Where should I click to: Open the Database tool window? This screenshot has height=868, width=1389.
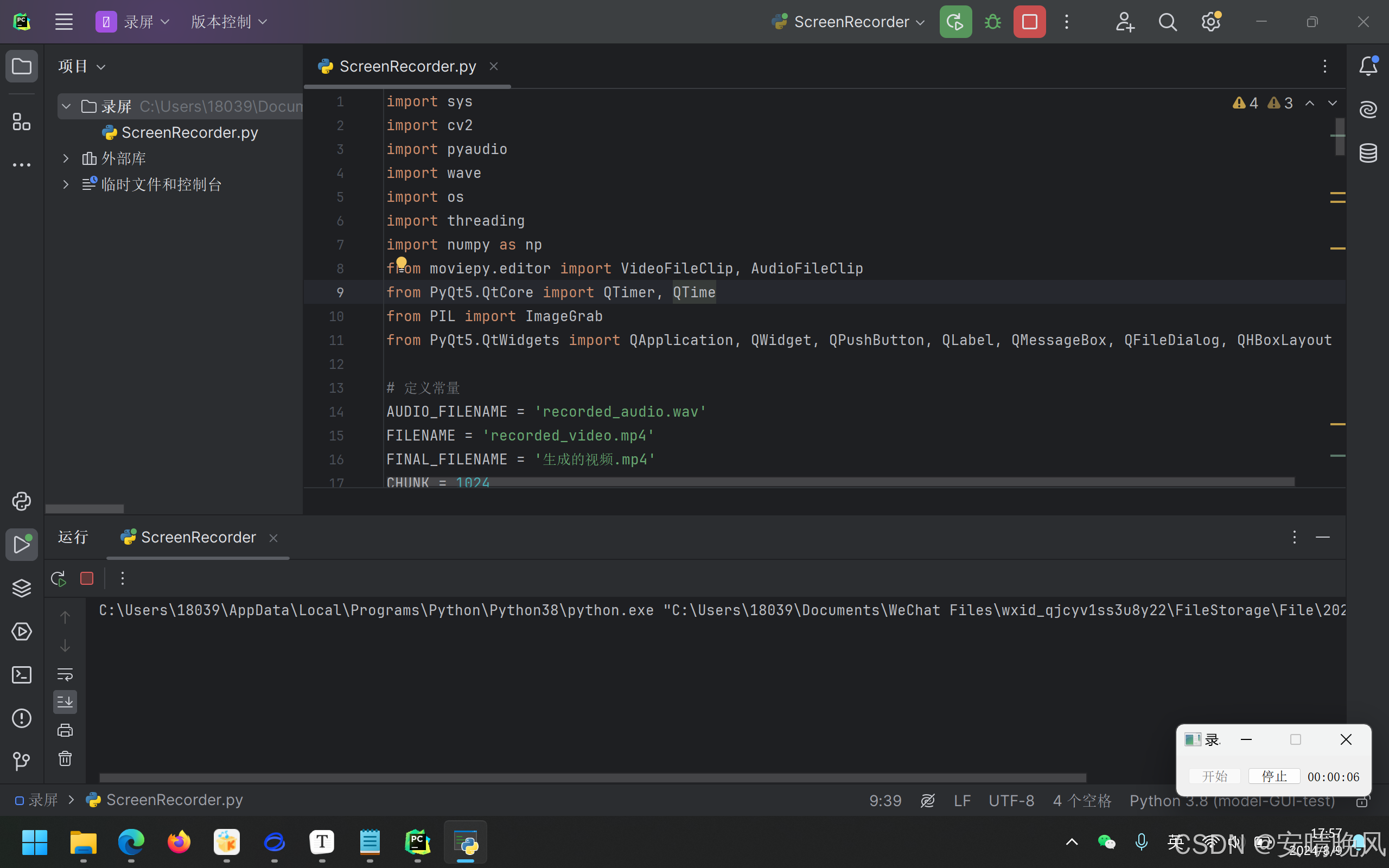point(1368,152)
